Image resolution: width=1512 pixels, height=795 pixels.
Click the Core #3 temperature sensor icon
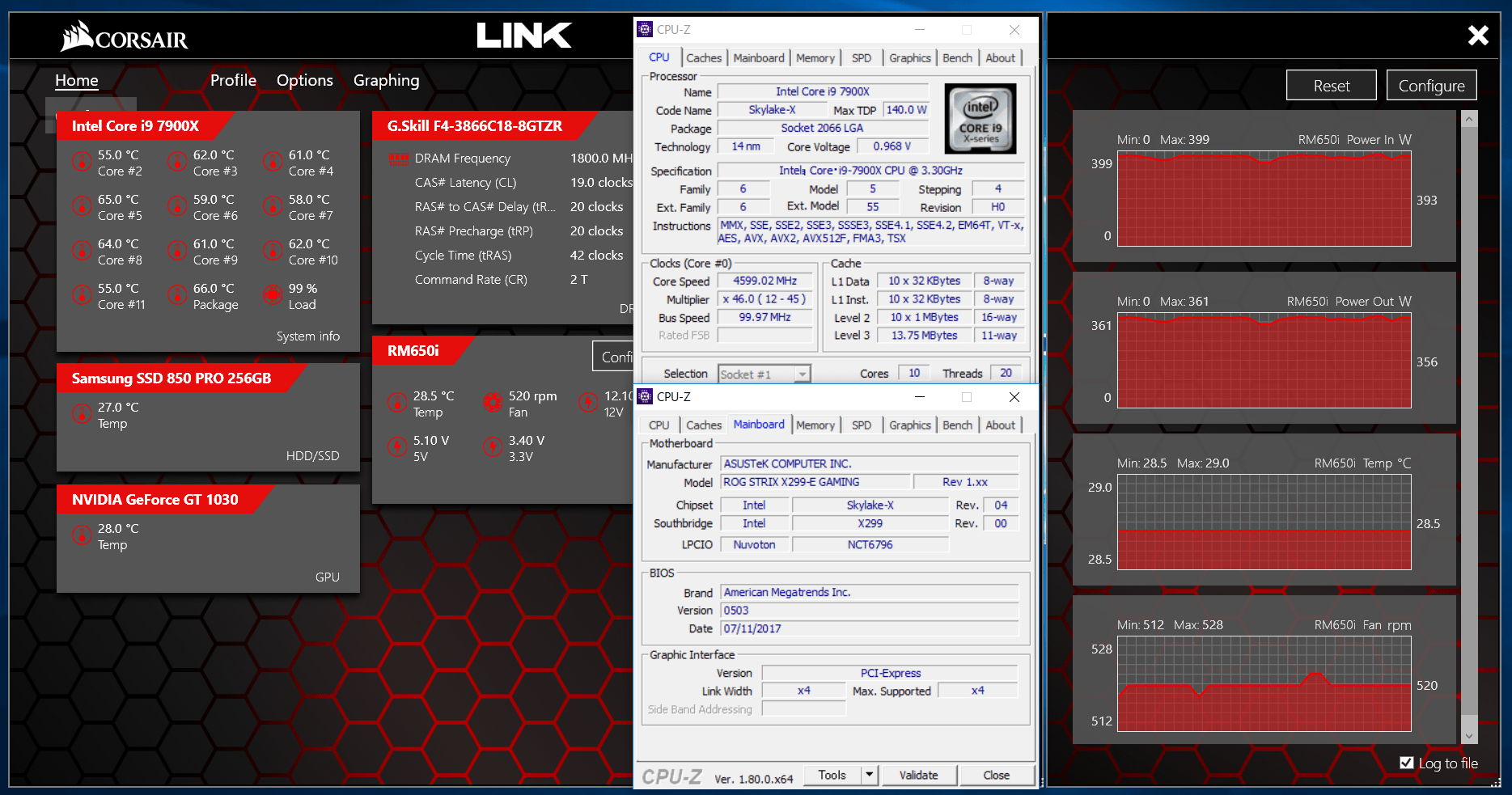coord(177,162)
